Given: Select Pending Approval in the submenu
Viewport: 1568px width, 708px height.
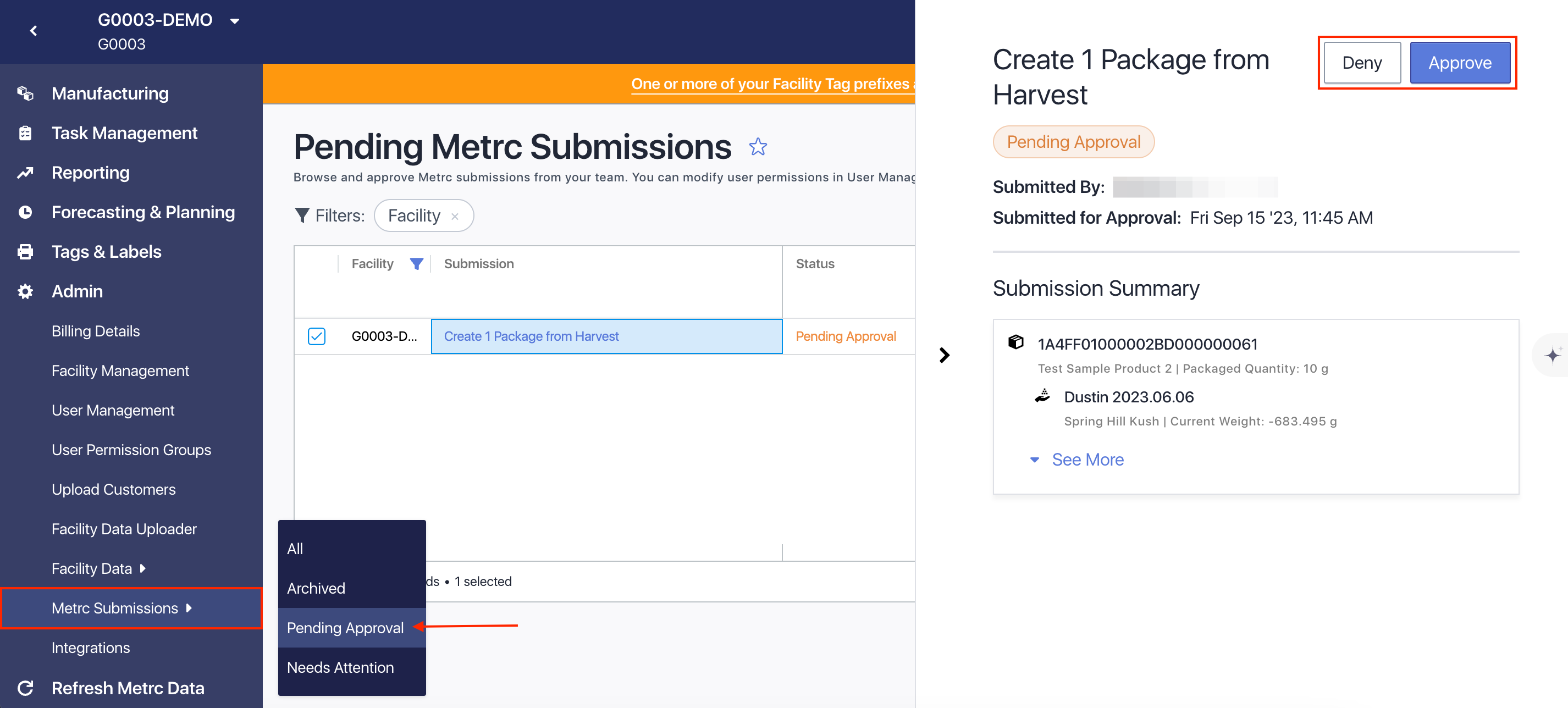Looking at the screenshot, I should click(x=352, y=628).
